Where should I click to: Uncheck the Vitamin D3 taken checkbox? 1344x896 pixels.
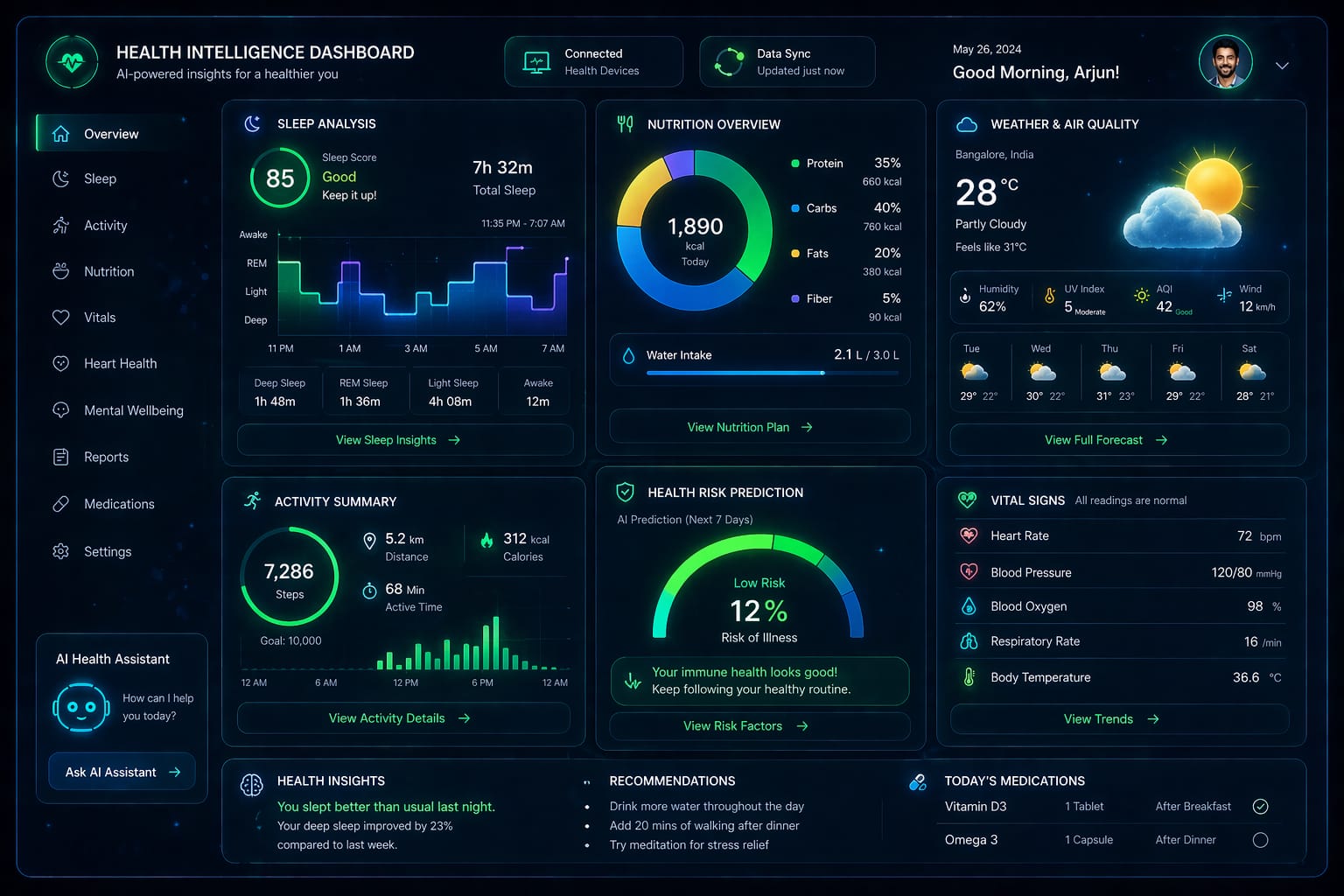click(1260, 806)
